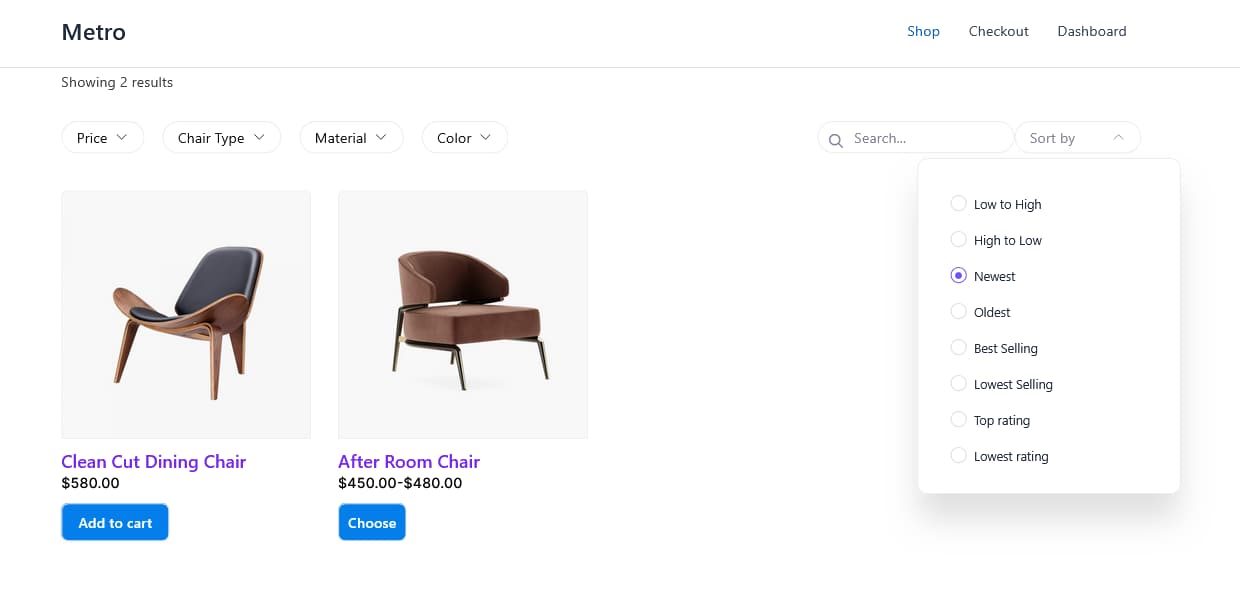The height and width of the screenshot is (615, 1240).
Task: Click the Metro logo
Action: (x=93, y=31)
